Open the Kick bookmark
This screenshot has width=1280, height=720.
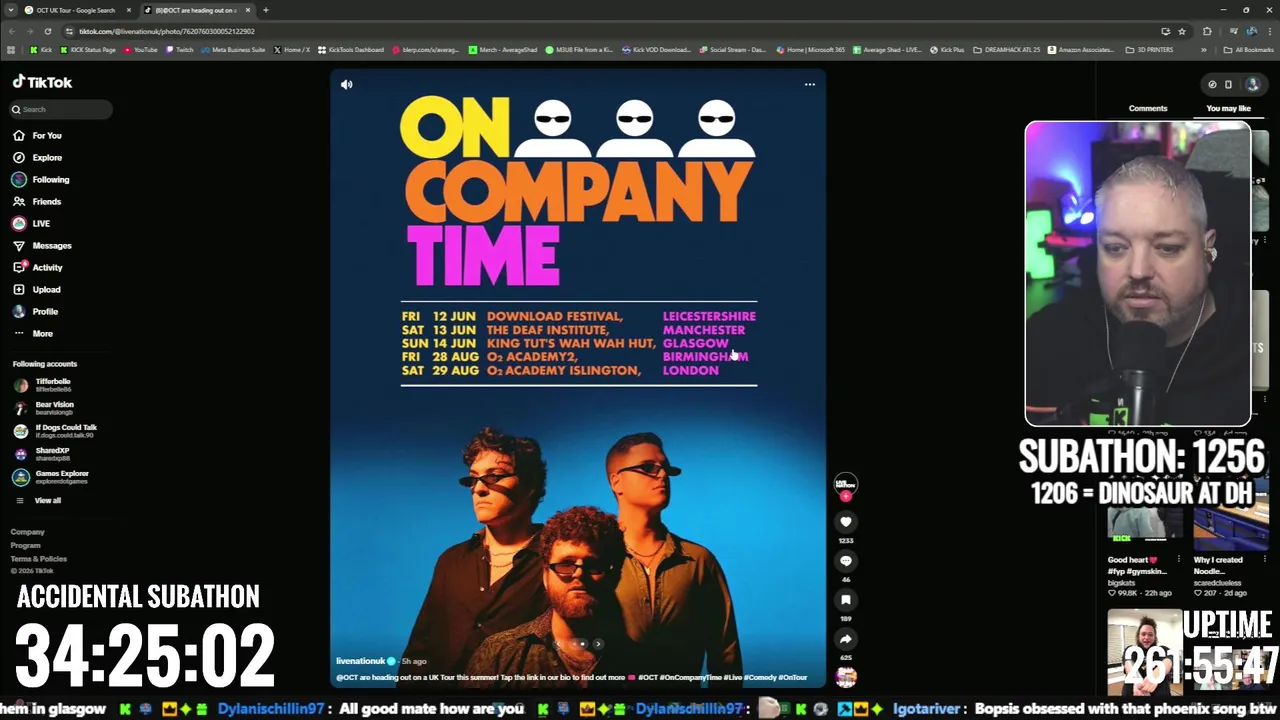(42, 49)
